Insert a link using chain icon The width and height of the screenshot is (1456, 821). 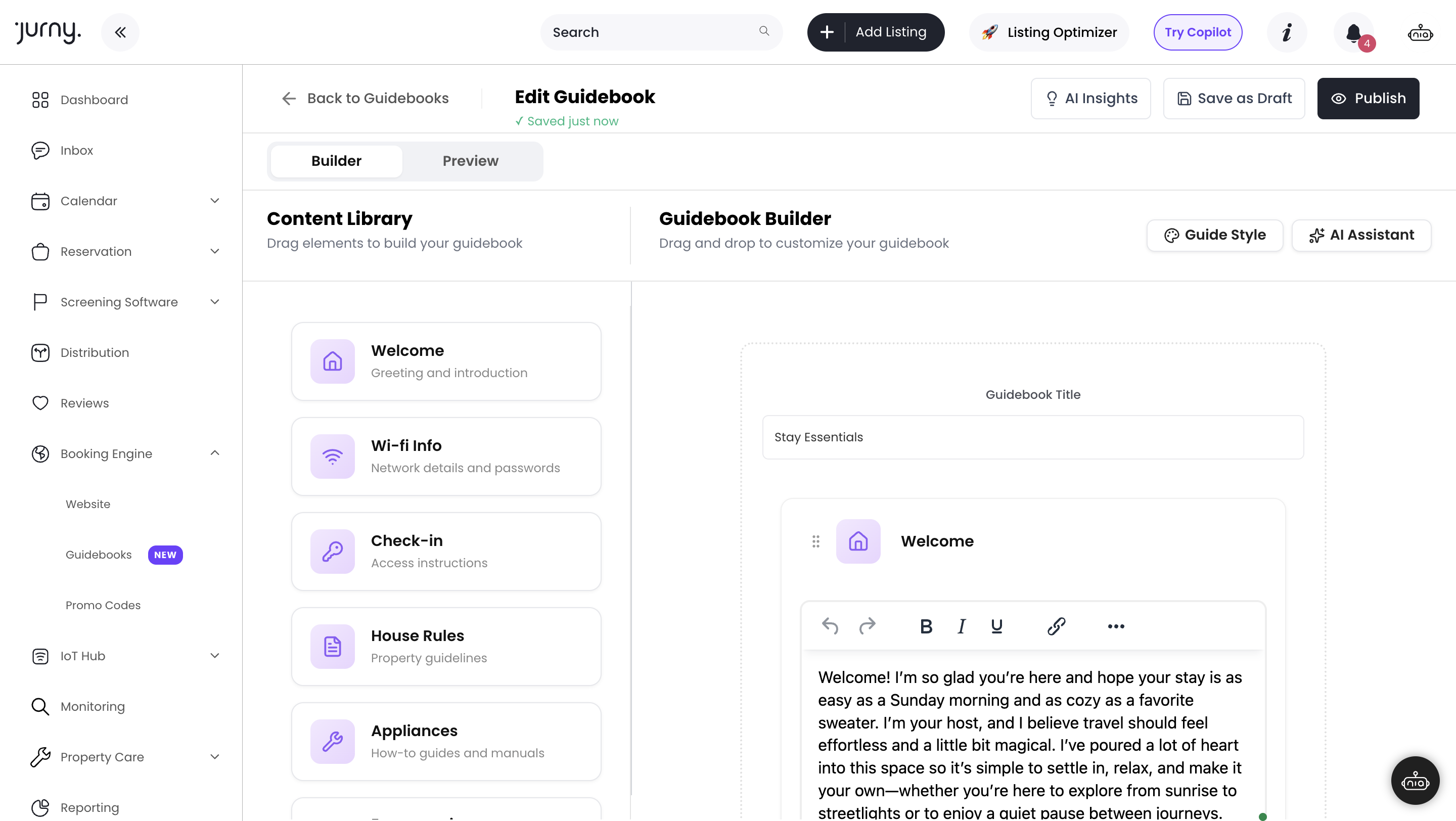[1056, 625]
